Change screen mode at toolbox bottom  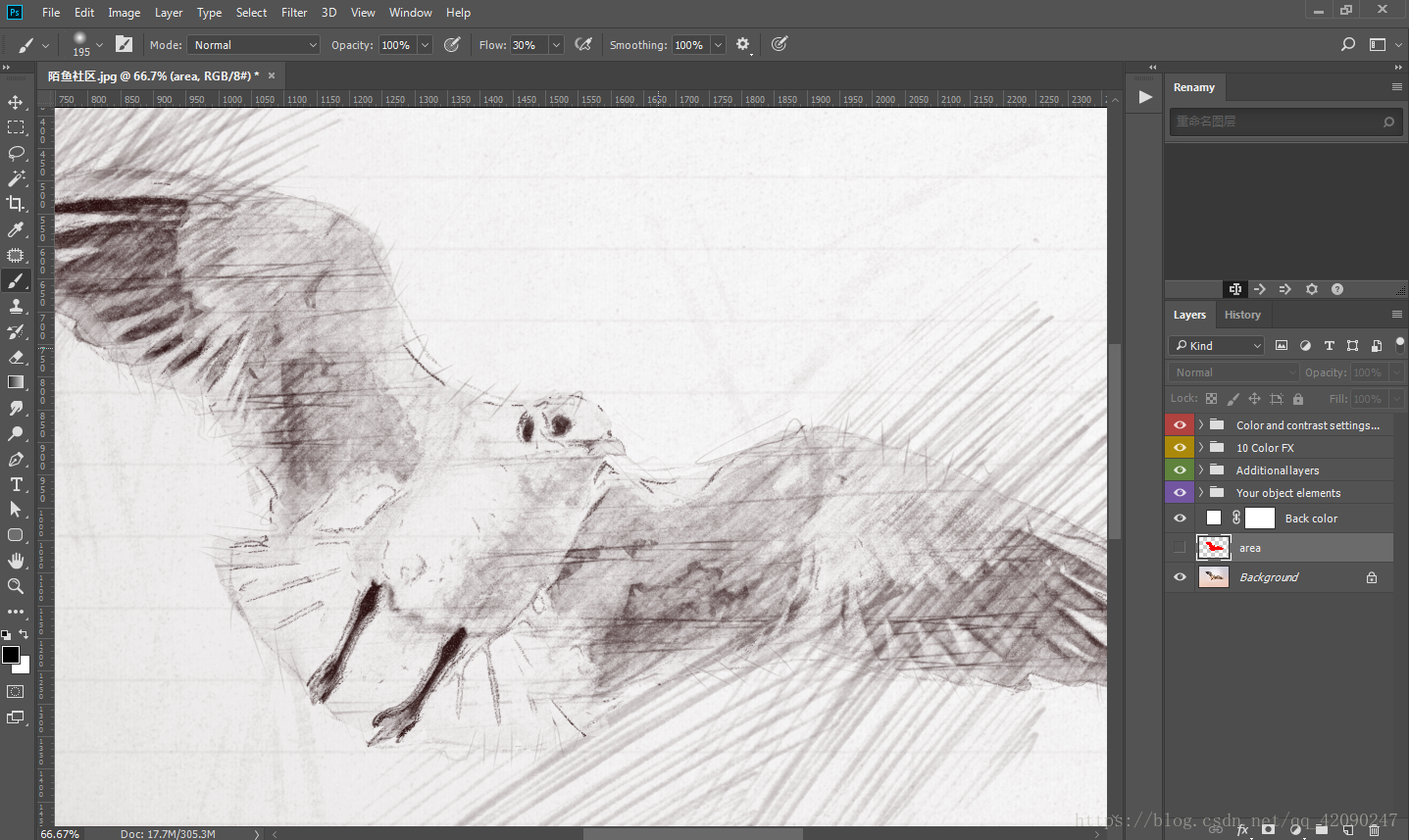(x=16, y=717)
